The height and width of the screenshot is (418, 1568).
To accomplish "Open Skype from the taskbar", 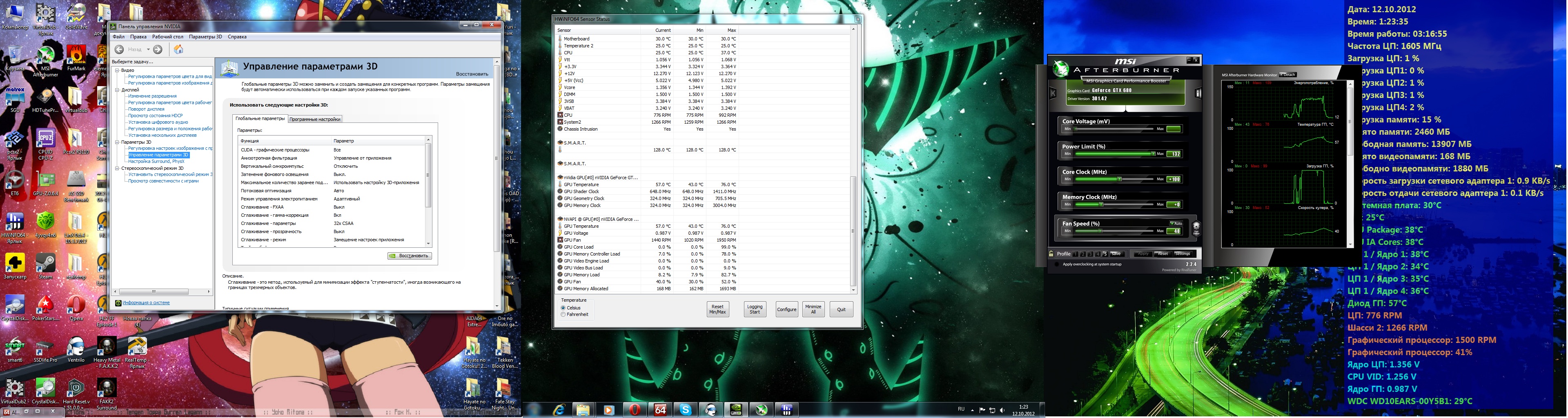I will coord(686,410).
